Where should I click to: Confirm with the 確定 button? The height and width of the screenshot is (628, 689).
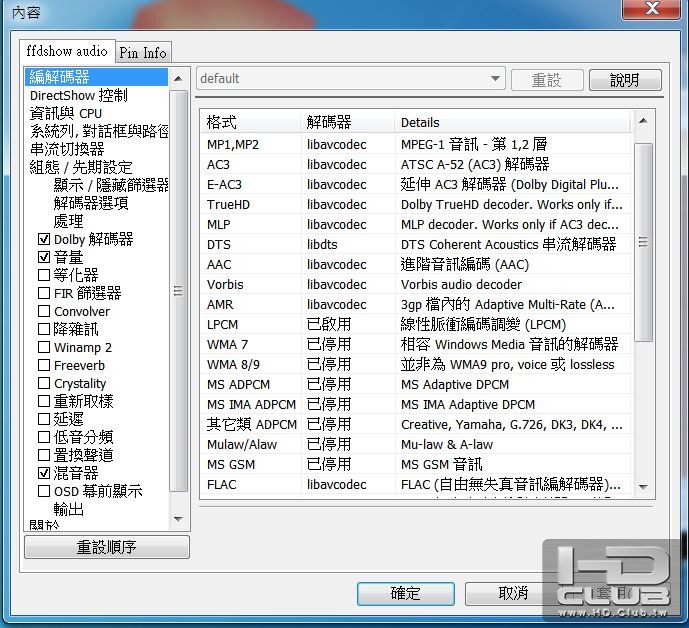(406, 593)
